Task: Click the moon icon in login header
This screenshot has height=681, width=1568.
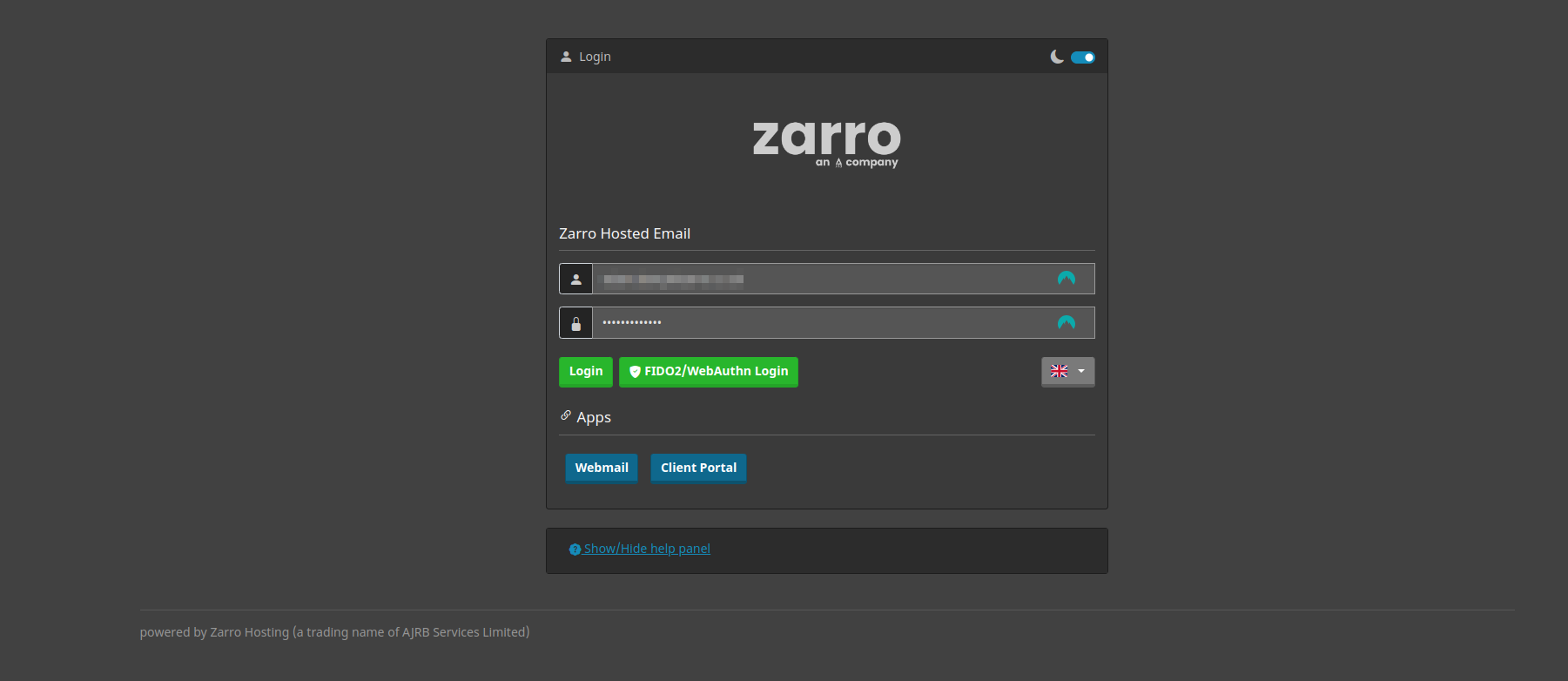Action: [1057, 57]
